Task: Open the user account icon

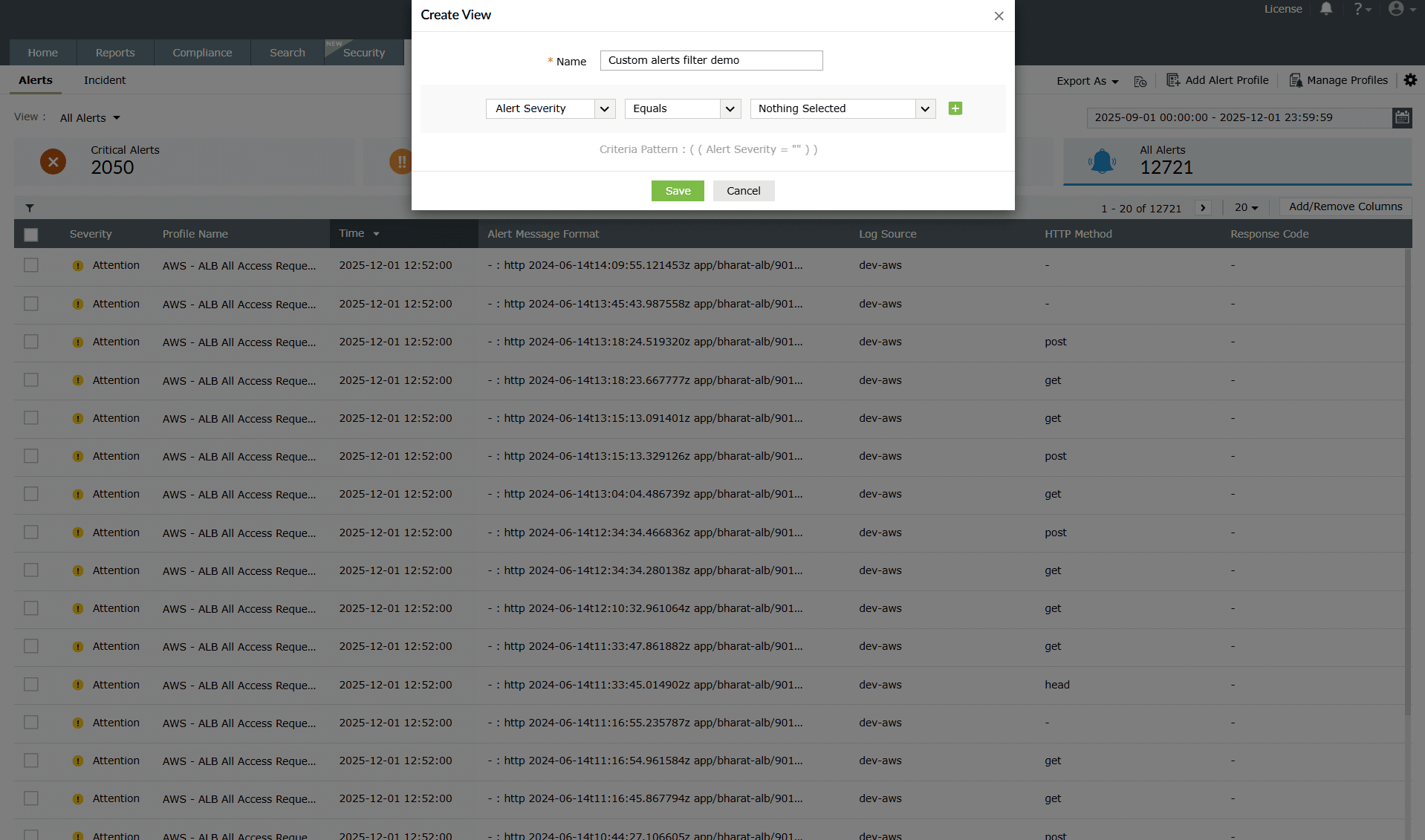Action: click(x=1396, y=9)
